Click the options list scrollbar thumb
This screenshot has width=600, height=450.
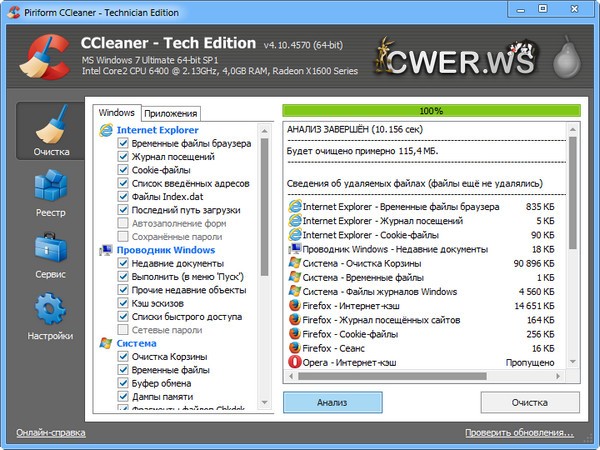pos(264,207)
